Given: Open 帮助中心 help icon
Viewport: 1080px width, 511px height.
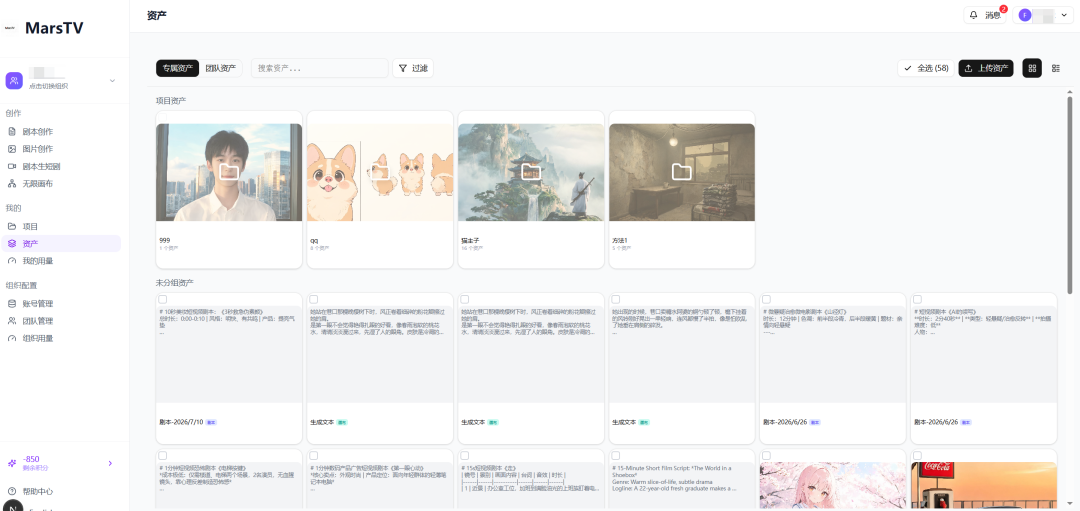Looking at the screenshot, I should pos(12,491).
